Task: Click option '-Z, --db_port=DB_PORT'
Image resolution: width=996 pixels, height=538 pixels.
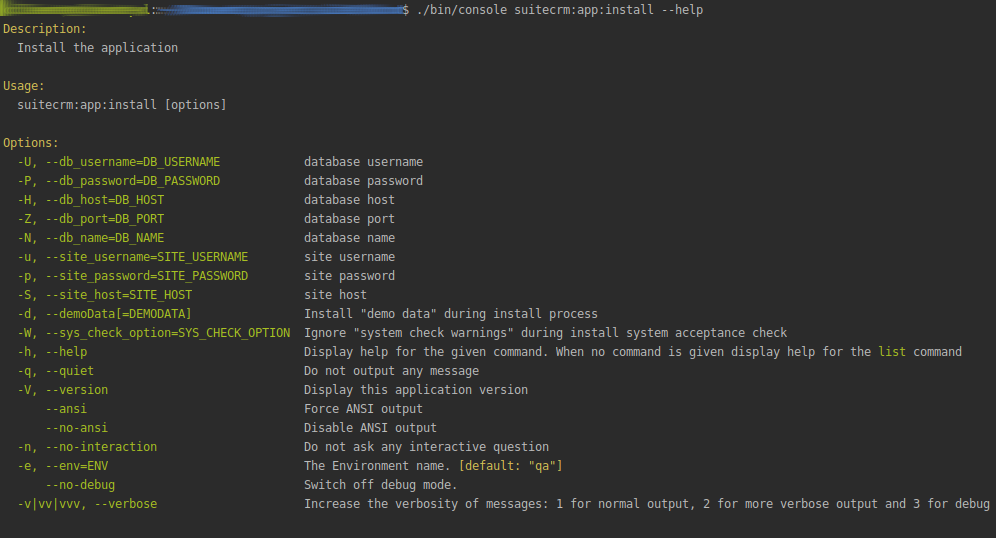Action: click(91, 219)
